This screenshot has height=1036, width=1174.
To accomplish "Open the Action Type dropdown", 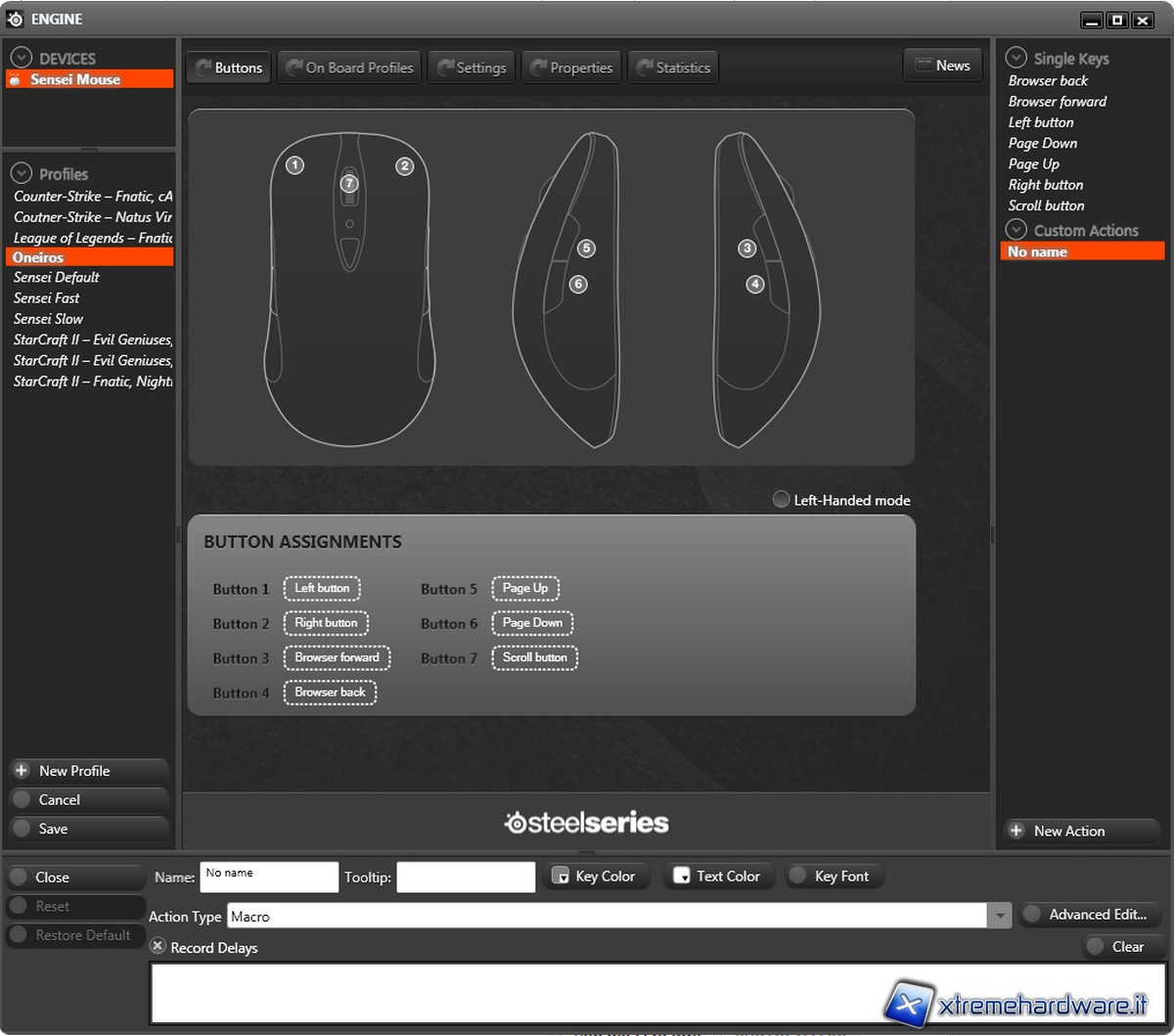I will [998, 916].
